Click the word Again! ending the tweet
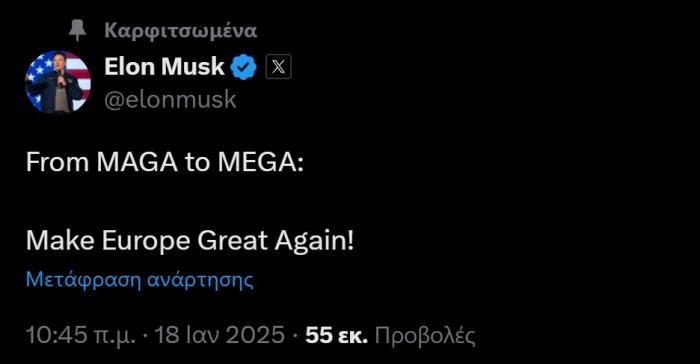The image size is (700, 364). [x=314, y=242]
